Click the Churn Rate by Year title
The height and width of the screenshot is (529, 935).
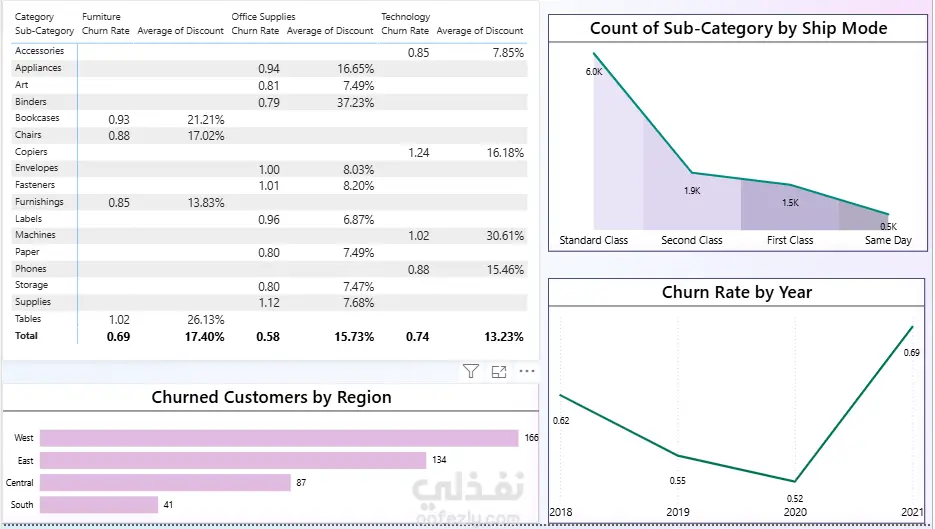(737, 292)
